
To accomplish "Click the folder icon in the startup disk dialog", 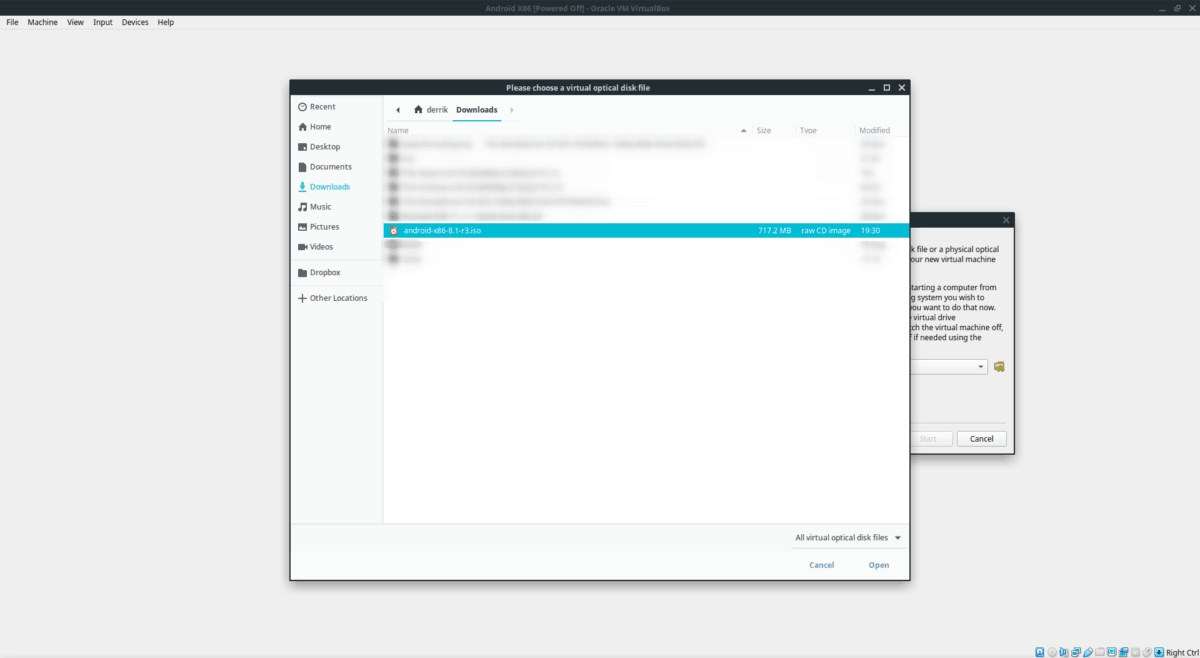I will point(999,367).
